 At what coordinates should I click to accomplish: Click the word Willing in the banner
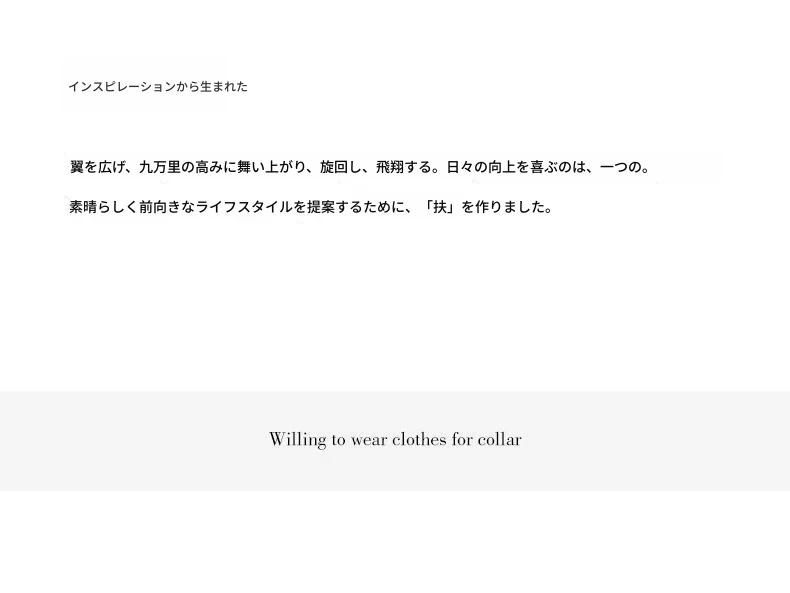pos(298,440)
